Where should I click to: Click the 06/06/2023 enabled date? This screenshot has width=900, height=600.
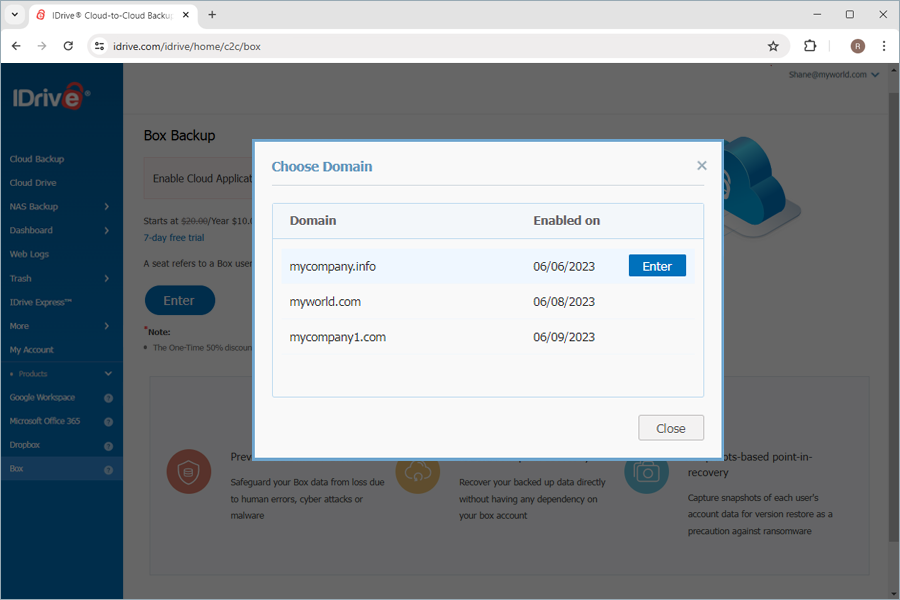[x=564, y=266]
